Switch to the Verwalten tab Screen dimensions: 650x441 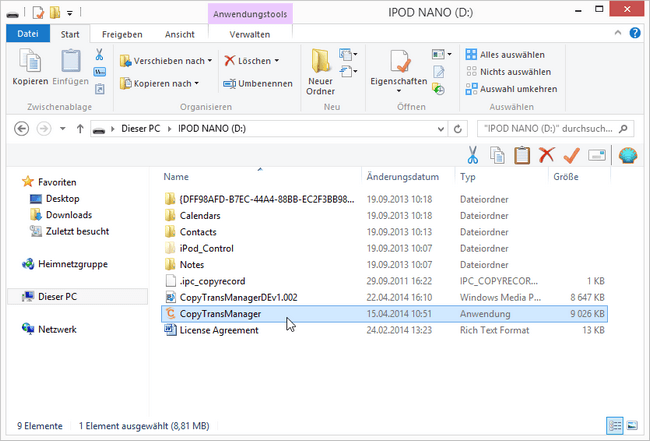pyautogui.click(x=250, y=34)
